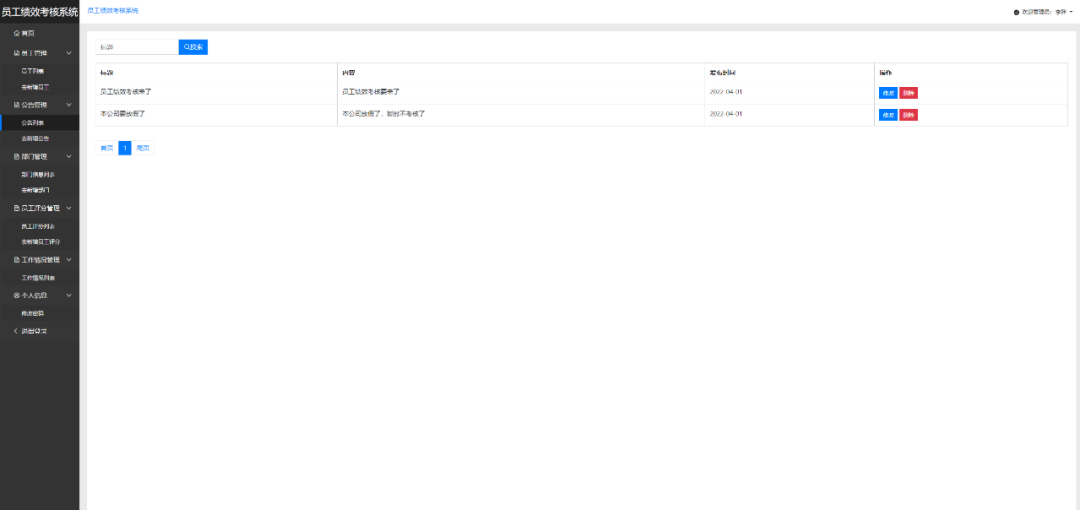
Task: Focus the 标题 search input field
Action: (x=136, y=47)
